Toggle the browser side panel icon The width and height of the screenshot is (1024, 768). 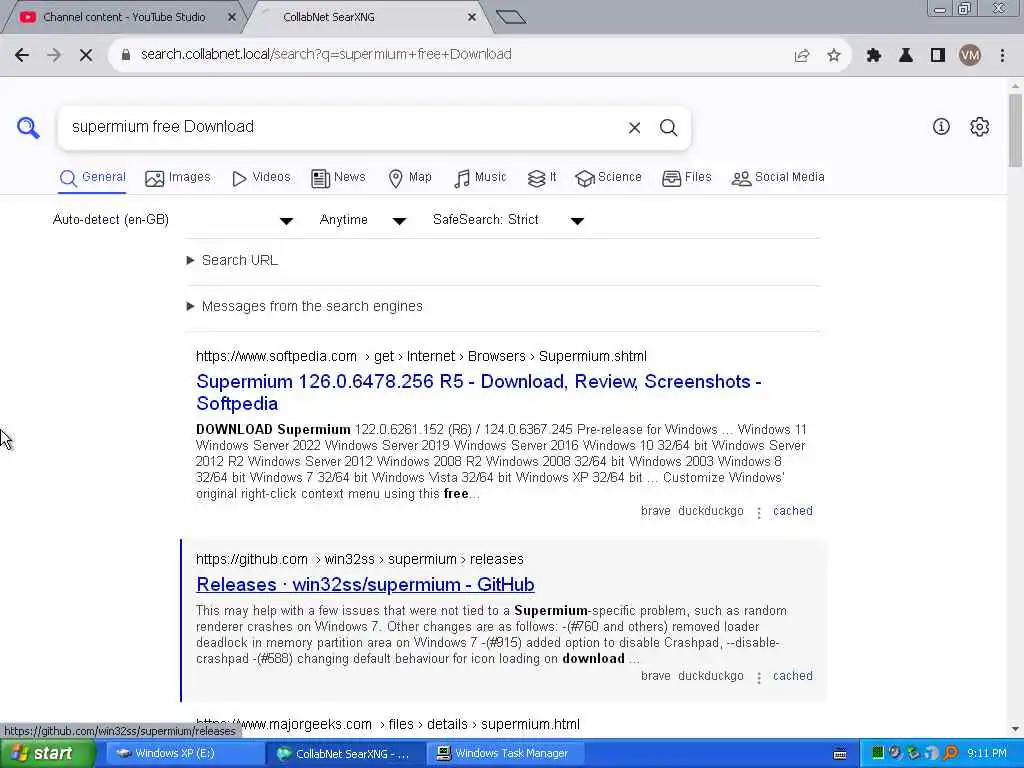[x=938, y=56]
